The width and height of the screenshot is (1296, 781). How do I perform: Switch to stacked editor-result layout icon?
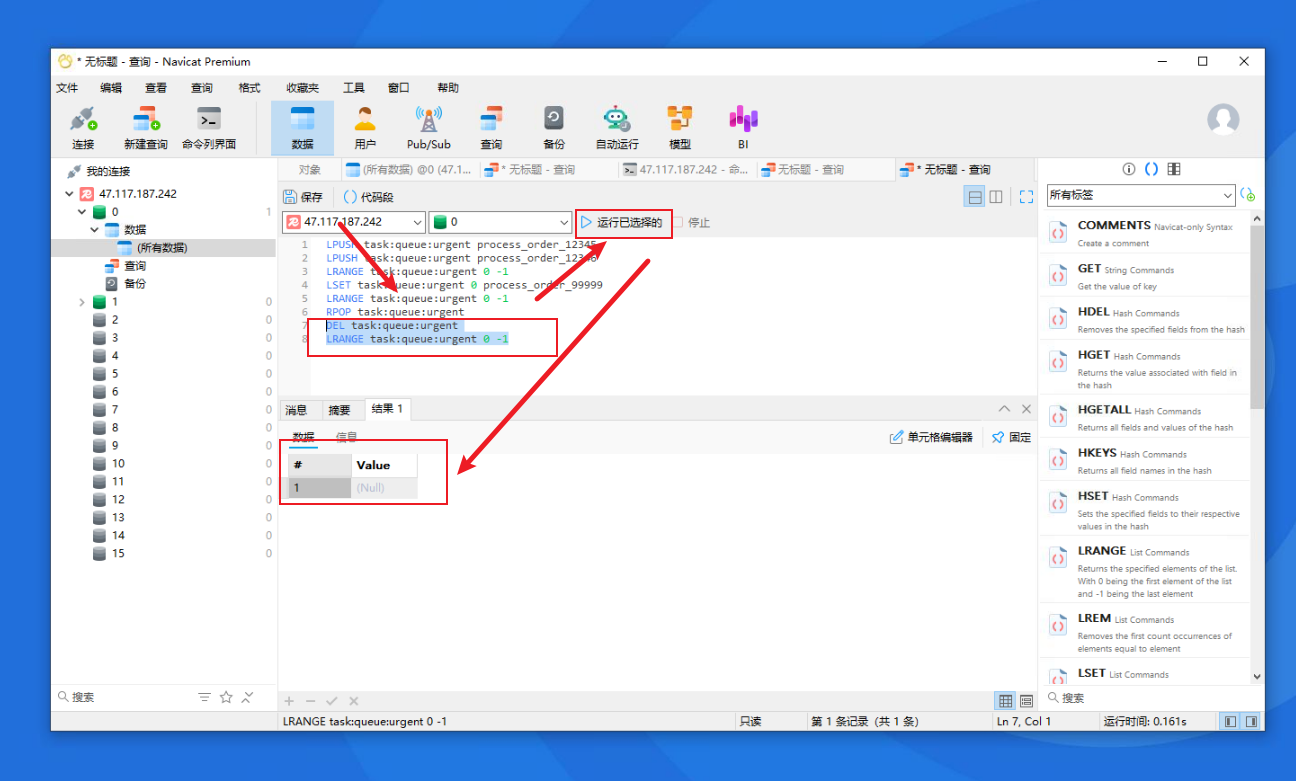(973, 197)
